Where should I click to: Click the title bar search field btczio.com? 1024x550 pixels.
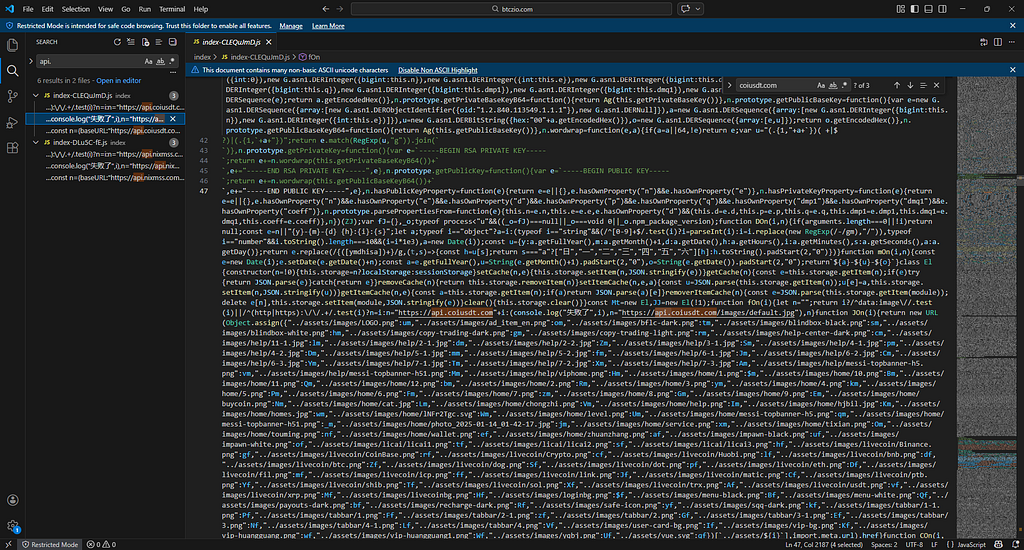[x=511, y=9]
